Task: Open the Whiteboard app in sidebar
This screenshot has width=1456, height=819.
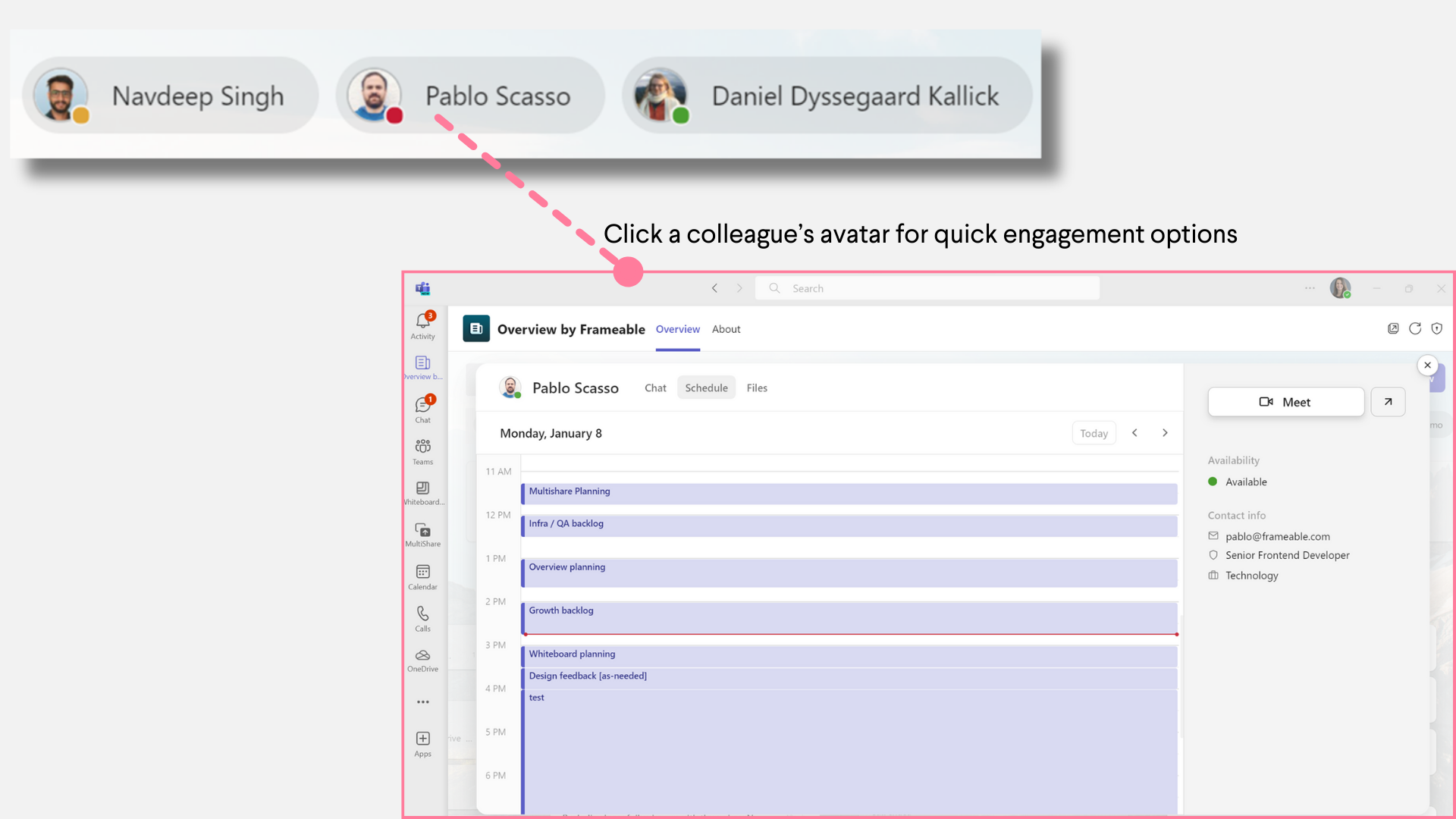Action: pos(423,493)
